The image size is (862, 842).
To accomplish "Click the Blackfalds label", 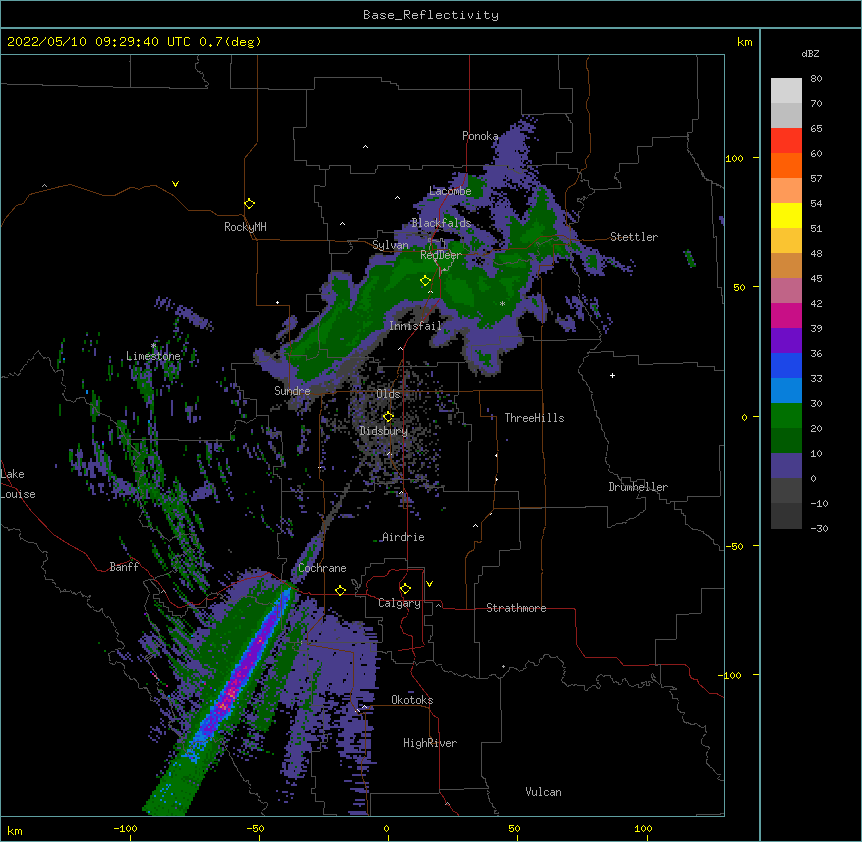I will 441,223.
